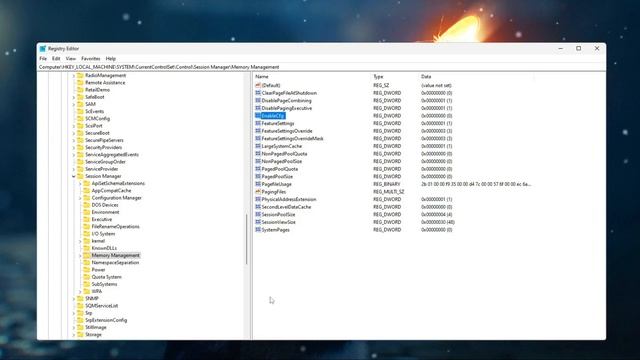Click the PagefileUsage binary value icon

click(258, 184)
